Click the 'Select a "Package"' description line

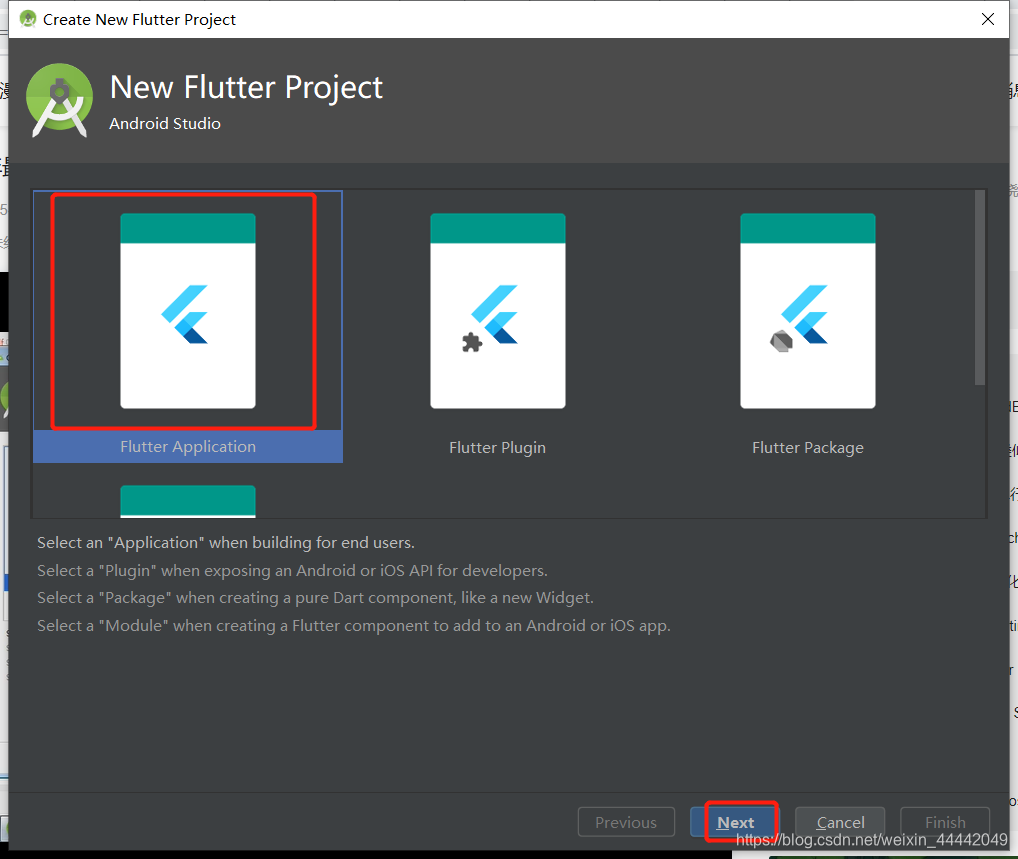[315, 597]
